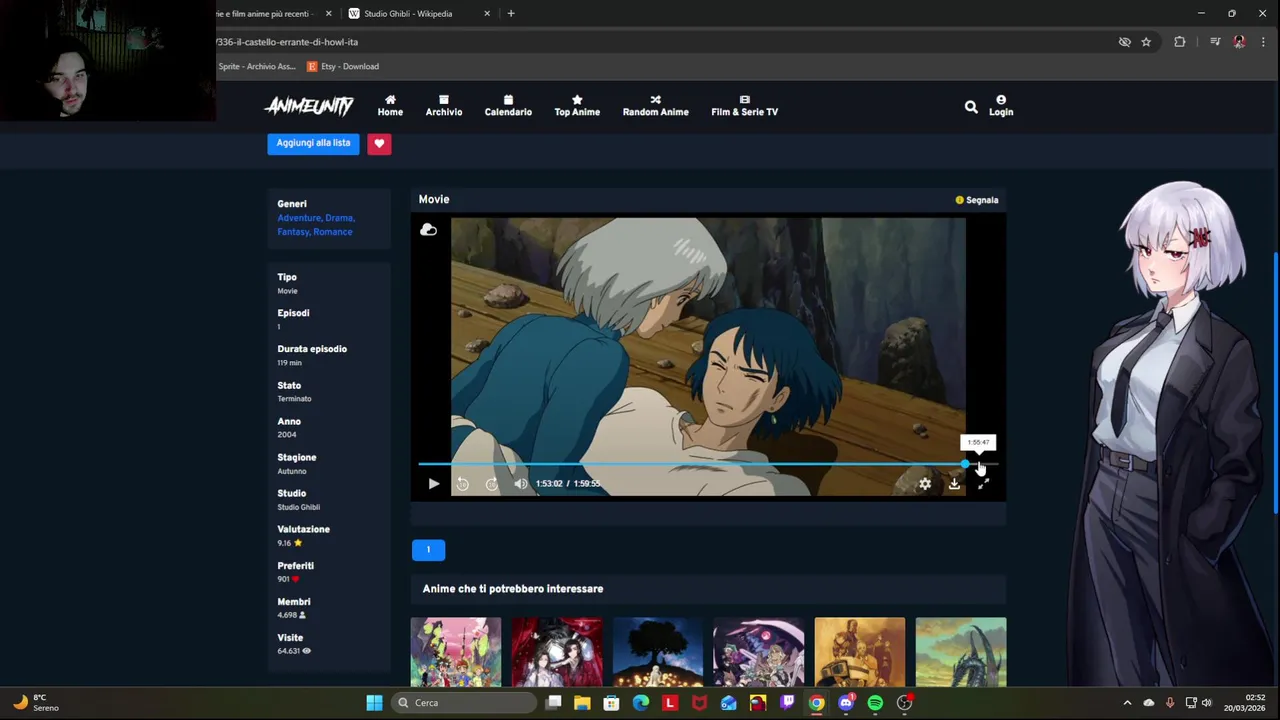Bookmark this page with the star icon
Viewport: 1280px width, 720px height.
1146,42
